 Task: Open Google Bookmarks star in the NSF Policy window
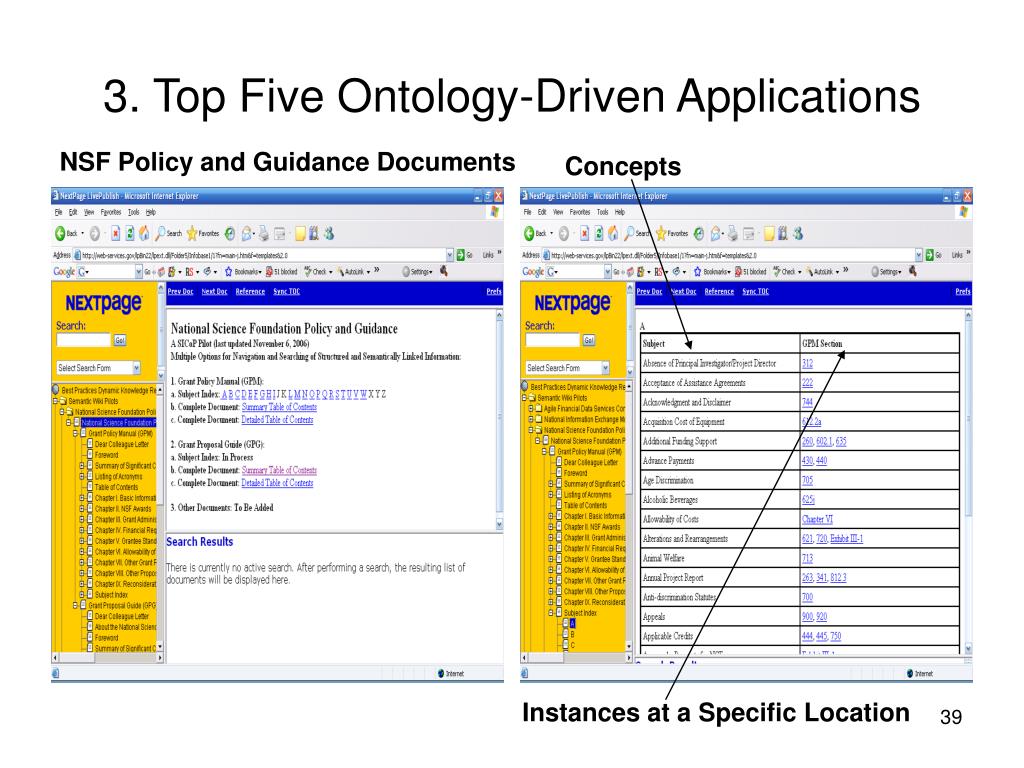point(229,272)
